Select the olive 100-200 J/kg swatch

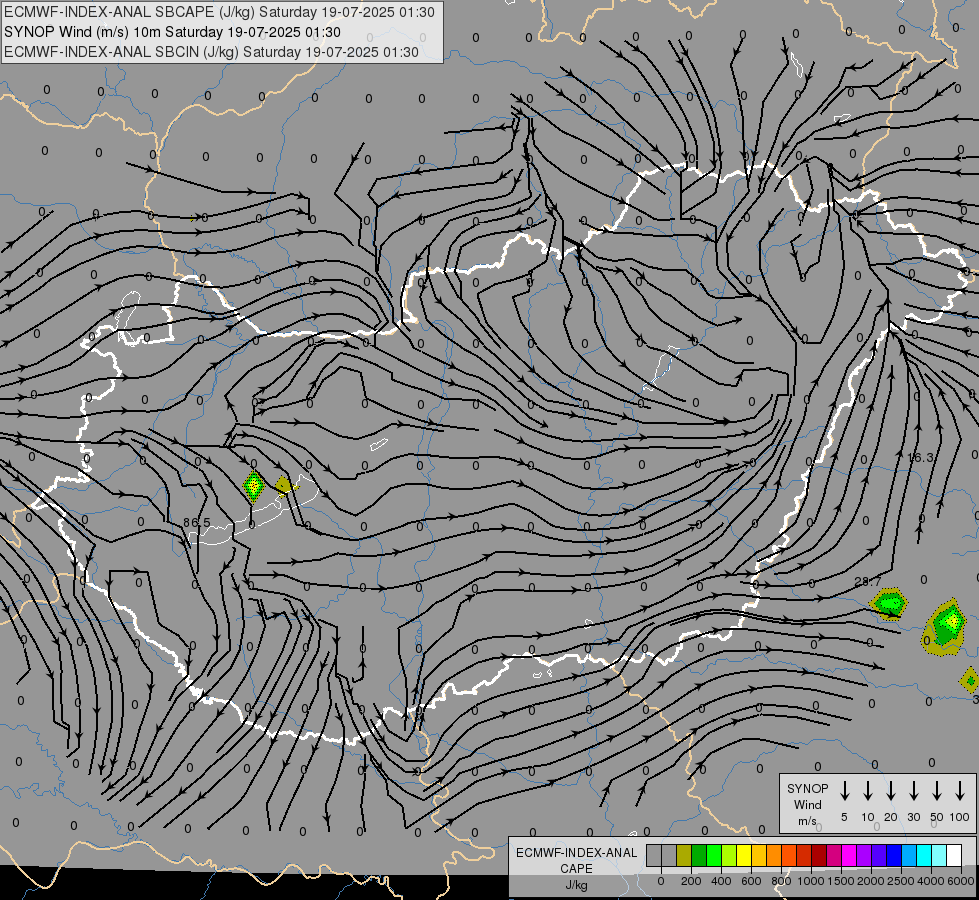(x=684, y=856)
